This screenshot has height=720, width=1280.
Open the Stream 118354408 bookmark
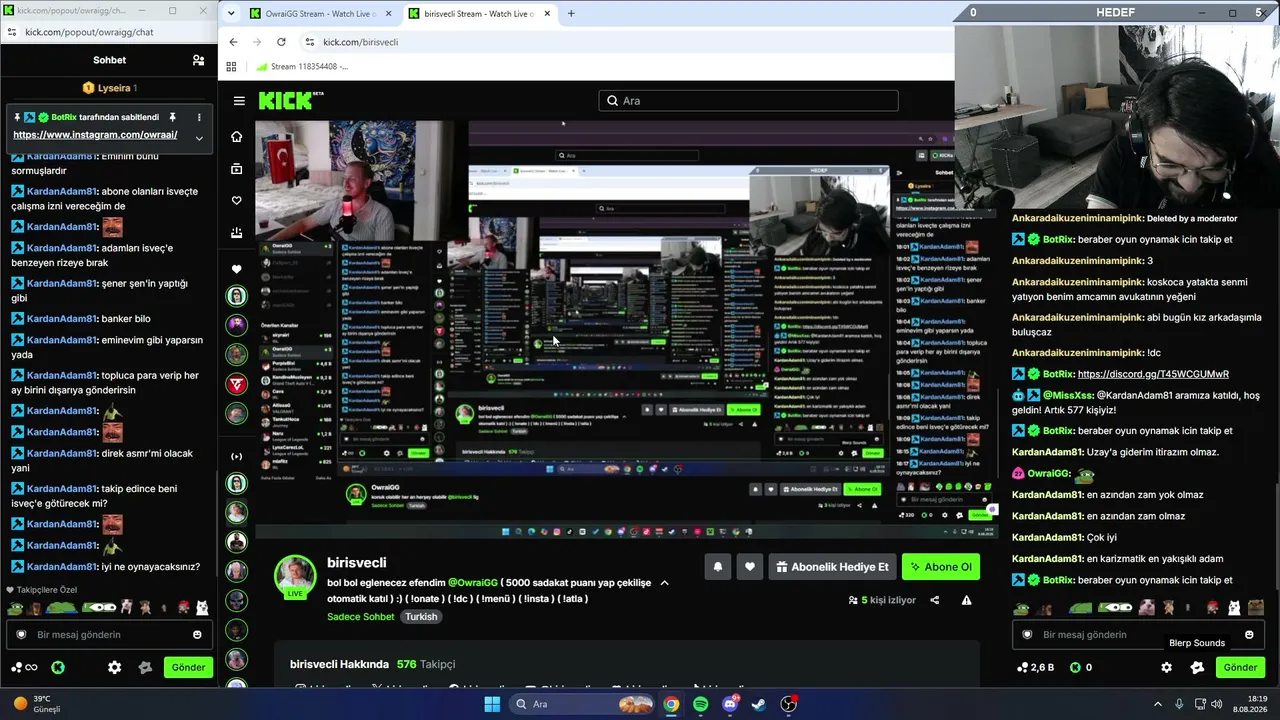[x=303, y=66]
